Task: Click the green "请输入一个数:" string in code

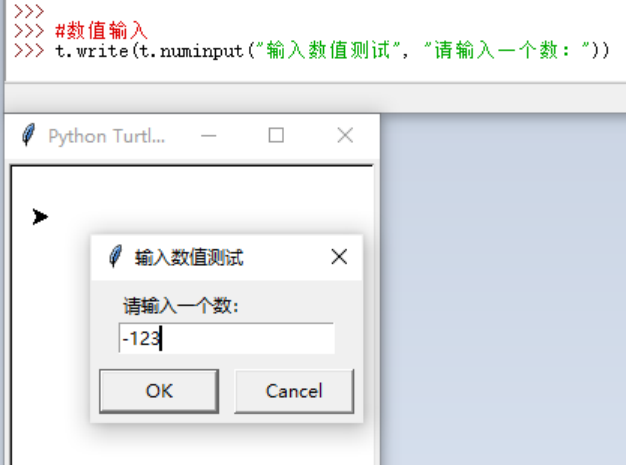Action: pos(507,50)
